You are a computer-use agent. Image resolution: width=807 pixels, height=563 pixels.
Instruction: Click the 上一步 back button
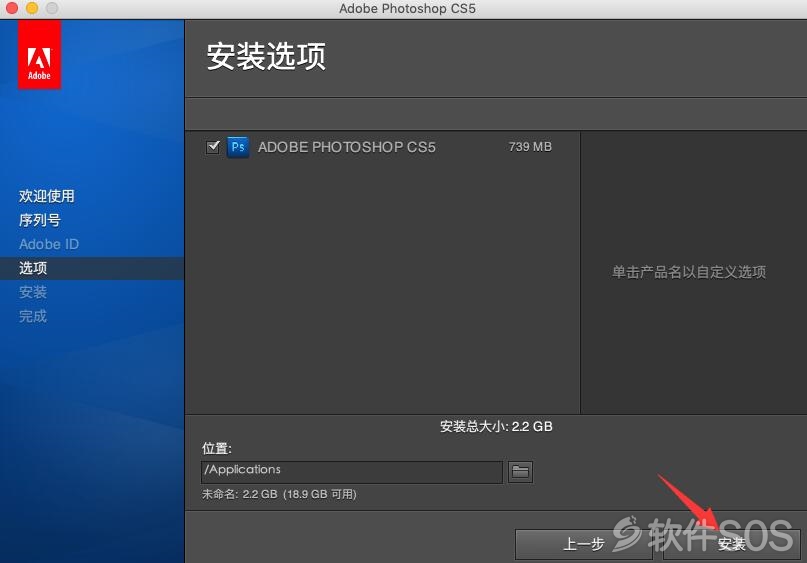(584, 544)
